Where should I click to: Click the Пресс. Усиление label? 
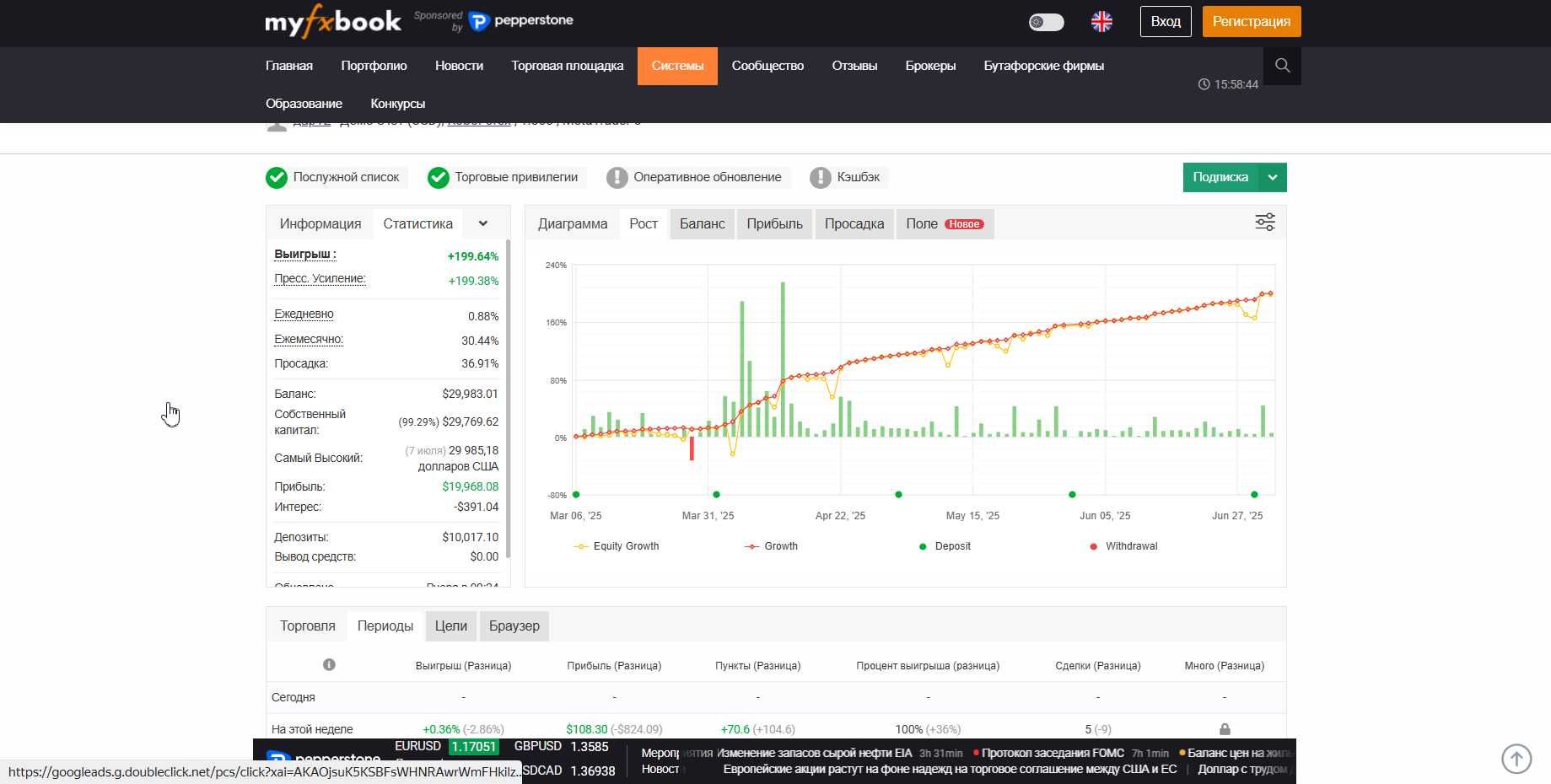coord(320,279)
